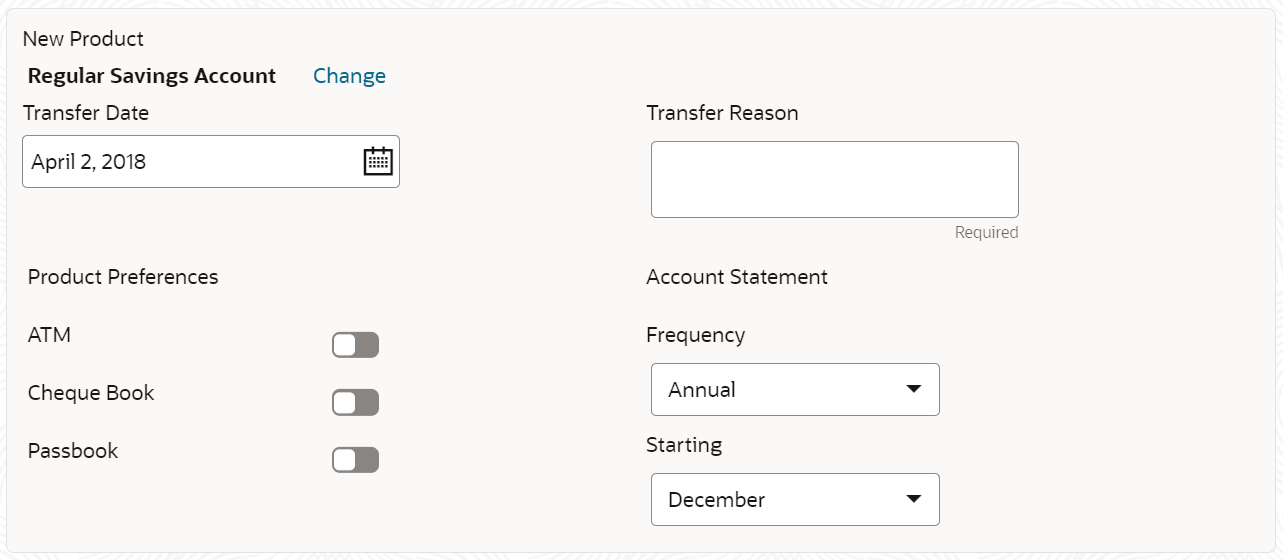This screenshot has width=1283, height=560.
Task: Click the Change product link
Action: [x=349, y=76]
